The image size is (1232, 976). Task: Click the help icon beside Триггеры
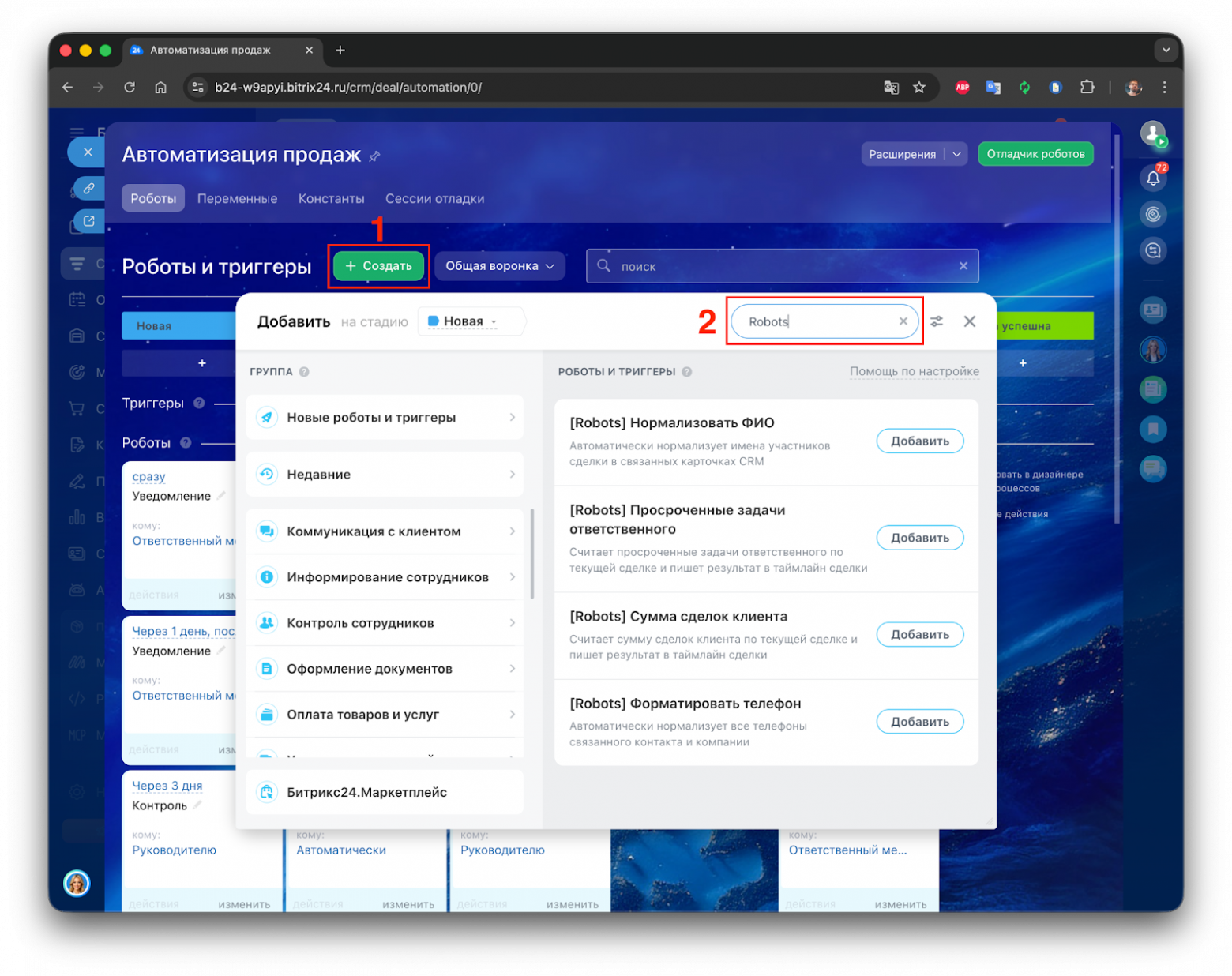pyautogui.click(x=199, y=403)
